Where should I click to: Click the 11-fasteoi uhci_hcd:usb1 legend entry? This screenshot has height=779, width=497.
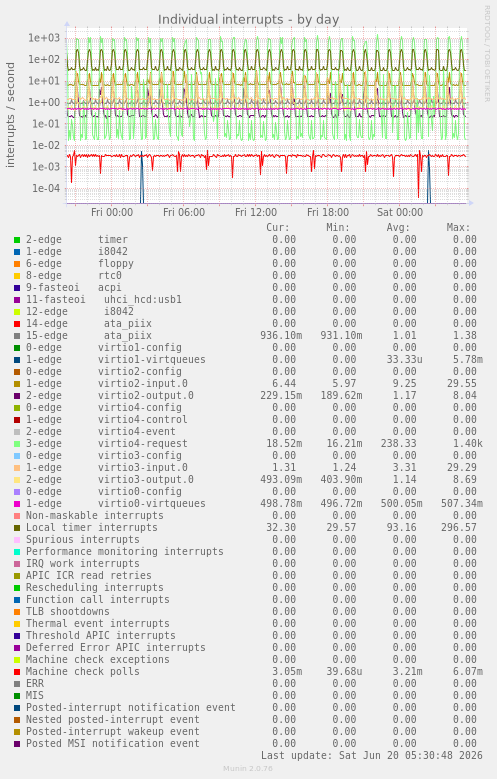104,300
